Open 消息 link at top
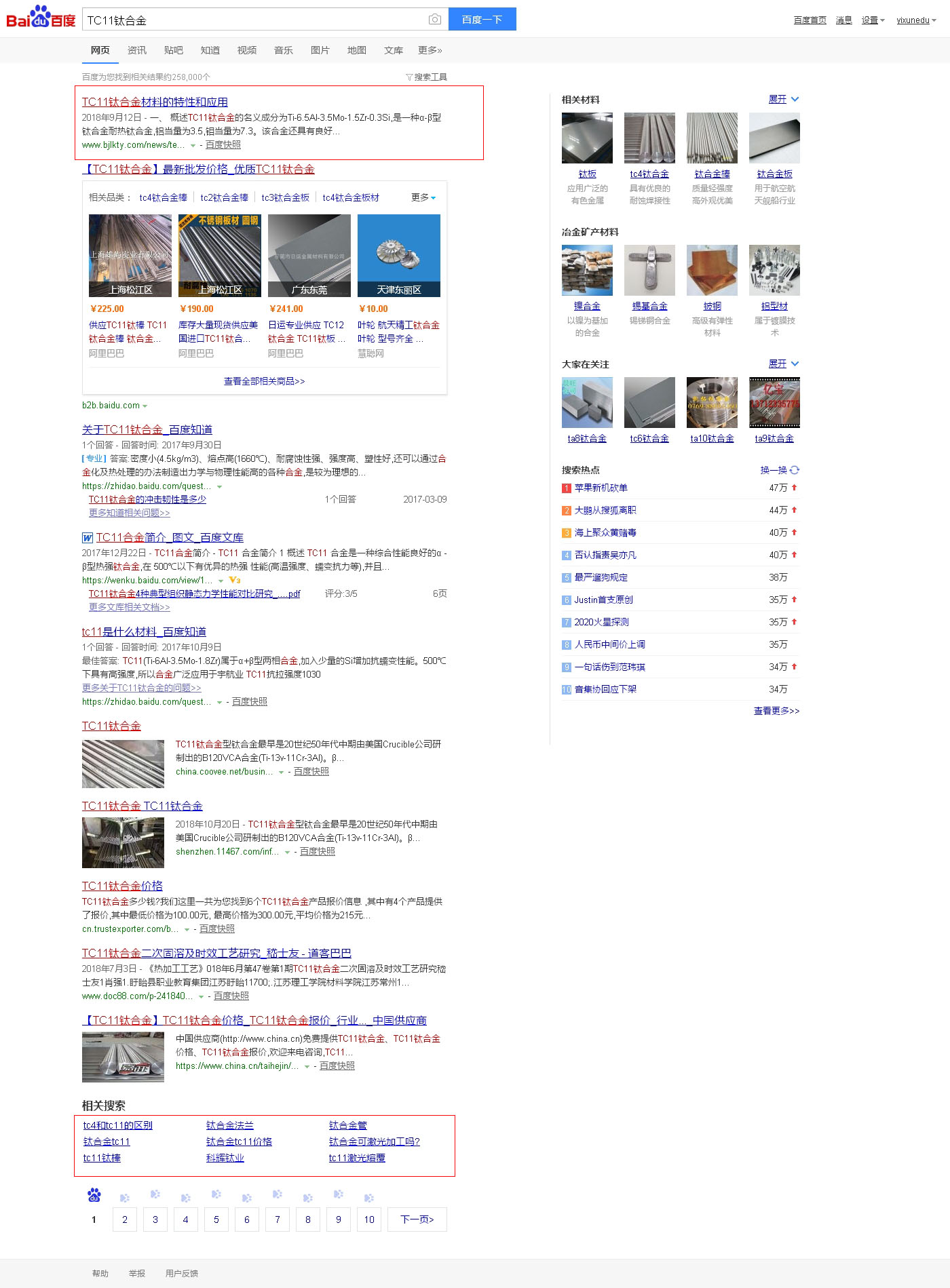 click(x=844, y=20)
